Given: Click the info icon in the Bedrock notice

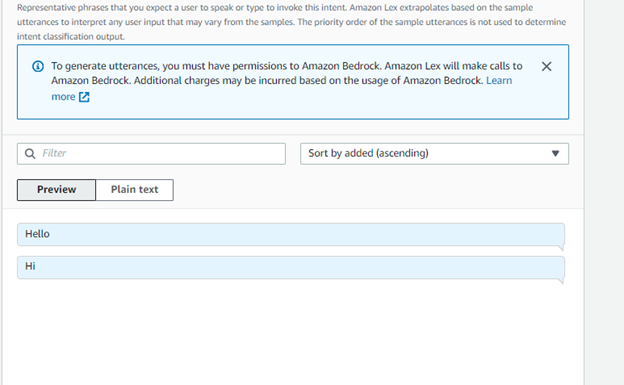Looking at the screenshot, I should (38, 66).
